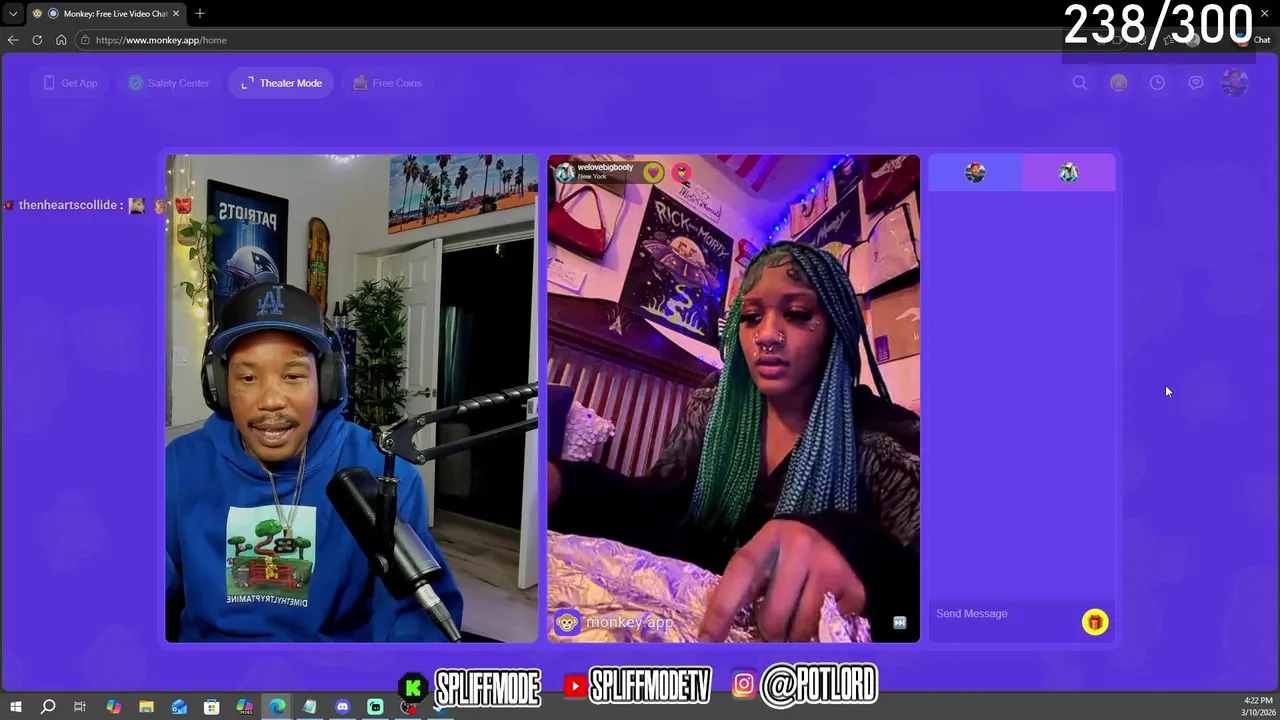Click the welovebigbooty username
1280x720 pixels.
tap(605, 167)
